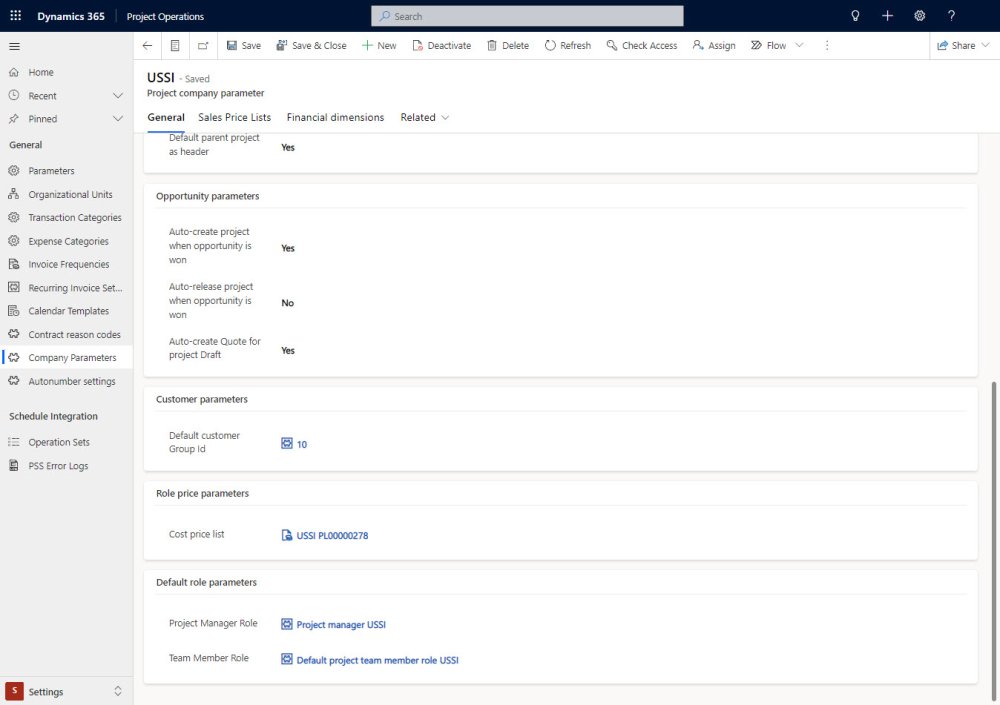Assign the record to someone

(x=714, y=45)
